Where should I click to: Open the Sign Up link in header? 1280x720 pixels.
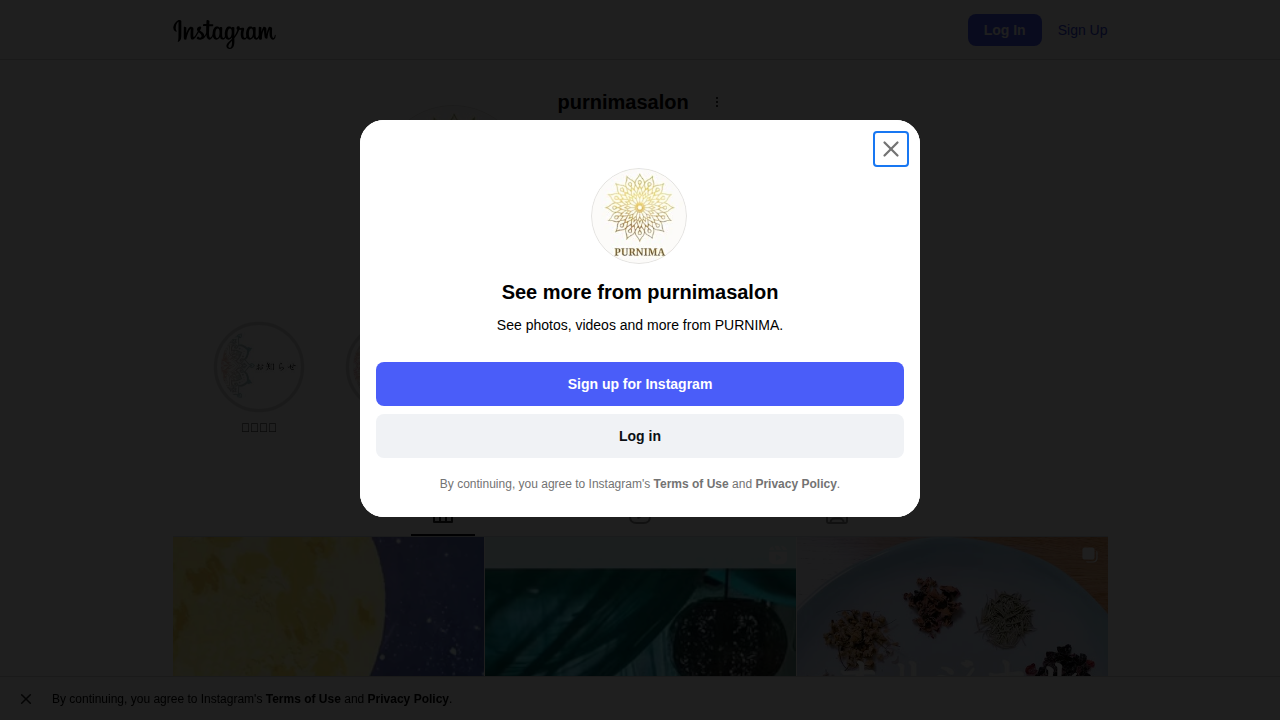point(1082,30)
